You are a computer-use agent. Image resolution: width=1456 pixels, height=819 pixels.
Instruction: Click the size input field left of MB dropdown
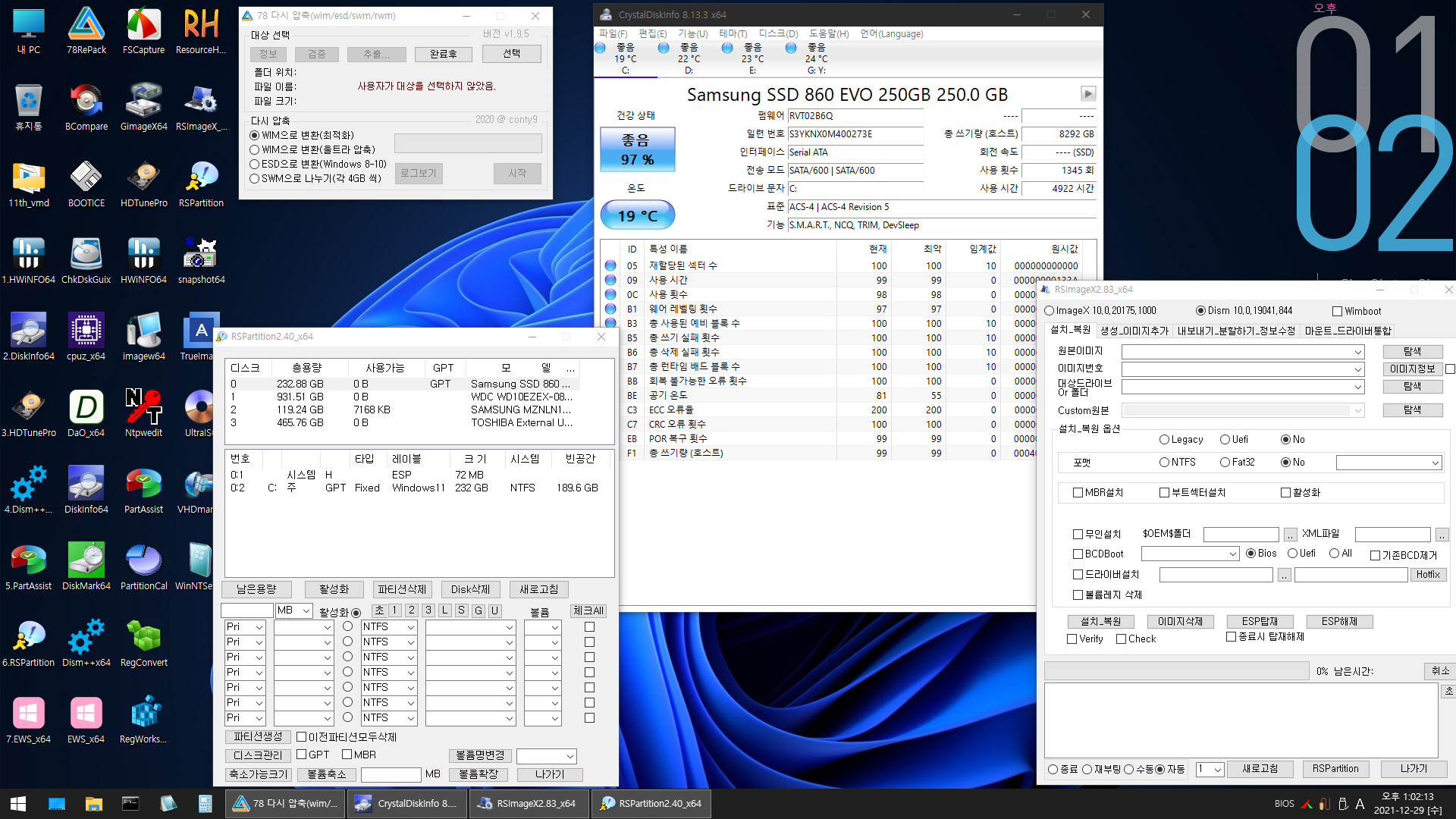pyautogui.click(x=247, y=610)
